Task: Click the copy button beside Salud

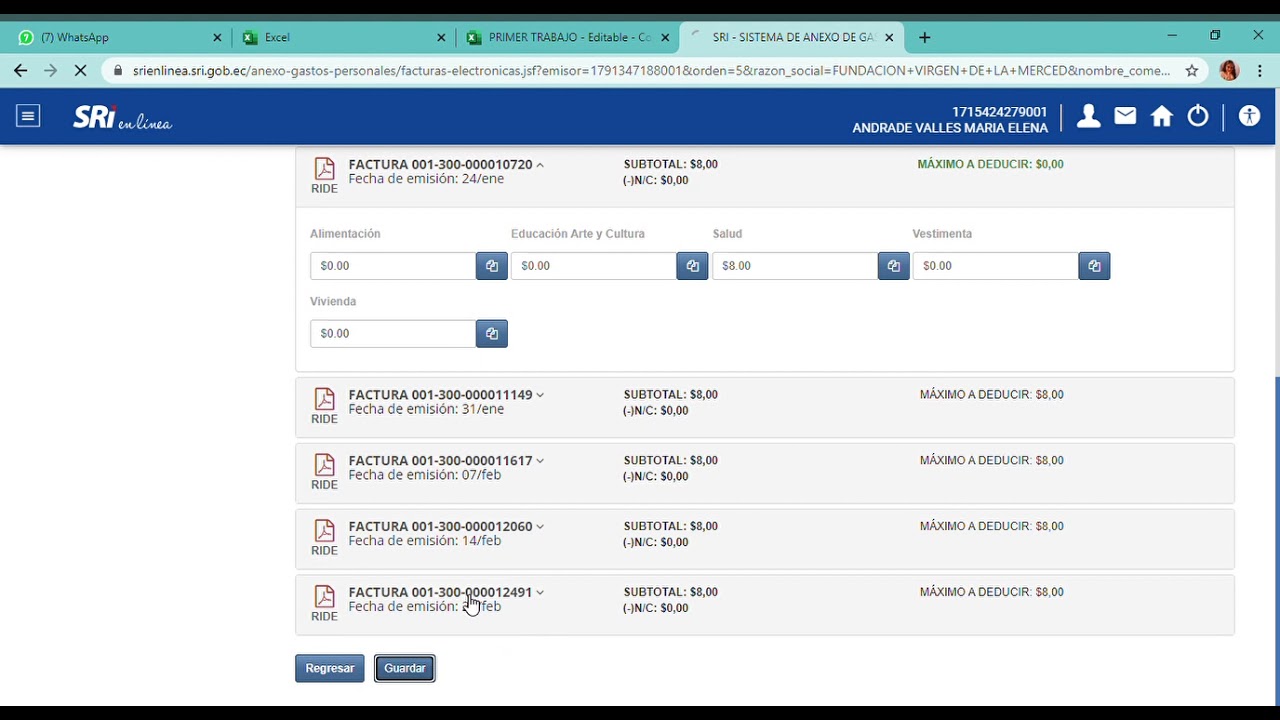Action: point(893,266)
